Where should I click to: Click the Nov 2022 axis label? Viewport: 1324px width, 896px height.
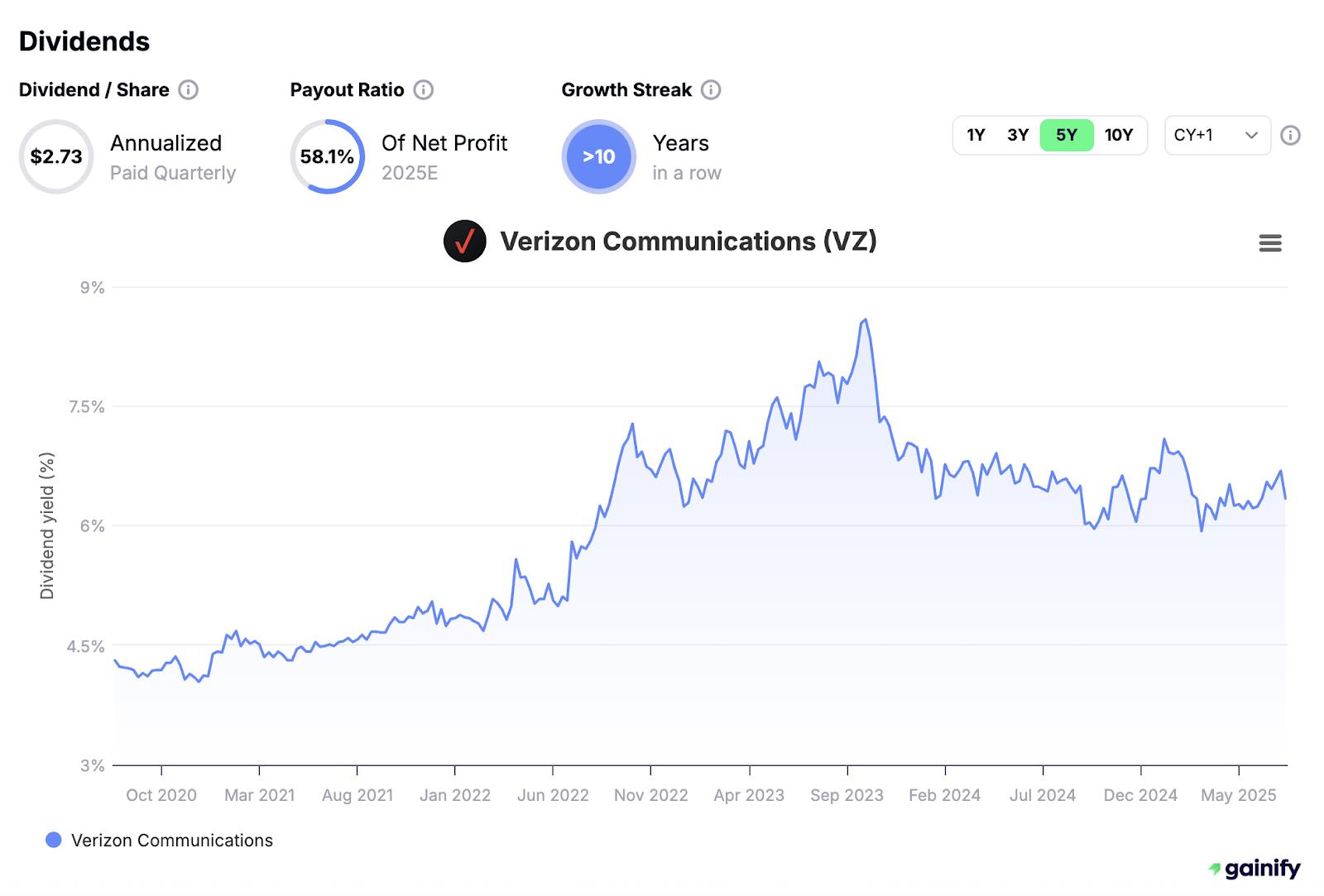coord(651,795)
